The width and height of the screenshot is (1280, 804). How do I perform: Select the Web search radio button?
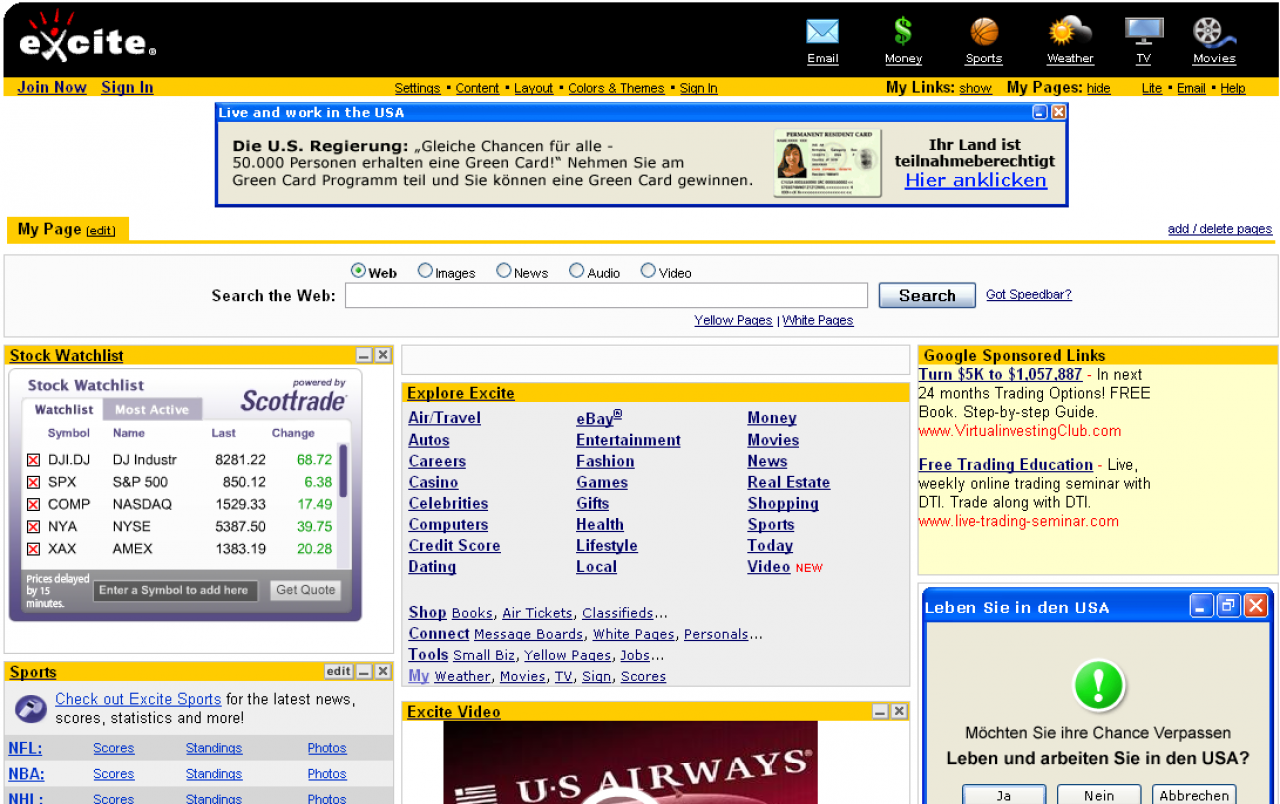[x=358, y=271]
